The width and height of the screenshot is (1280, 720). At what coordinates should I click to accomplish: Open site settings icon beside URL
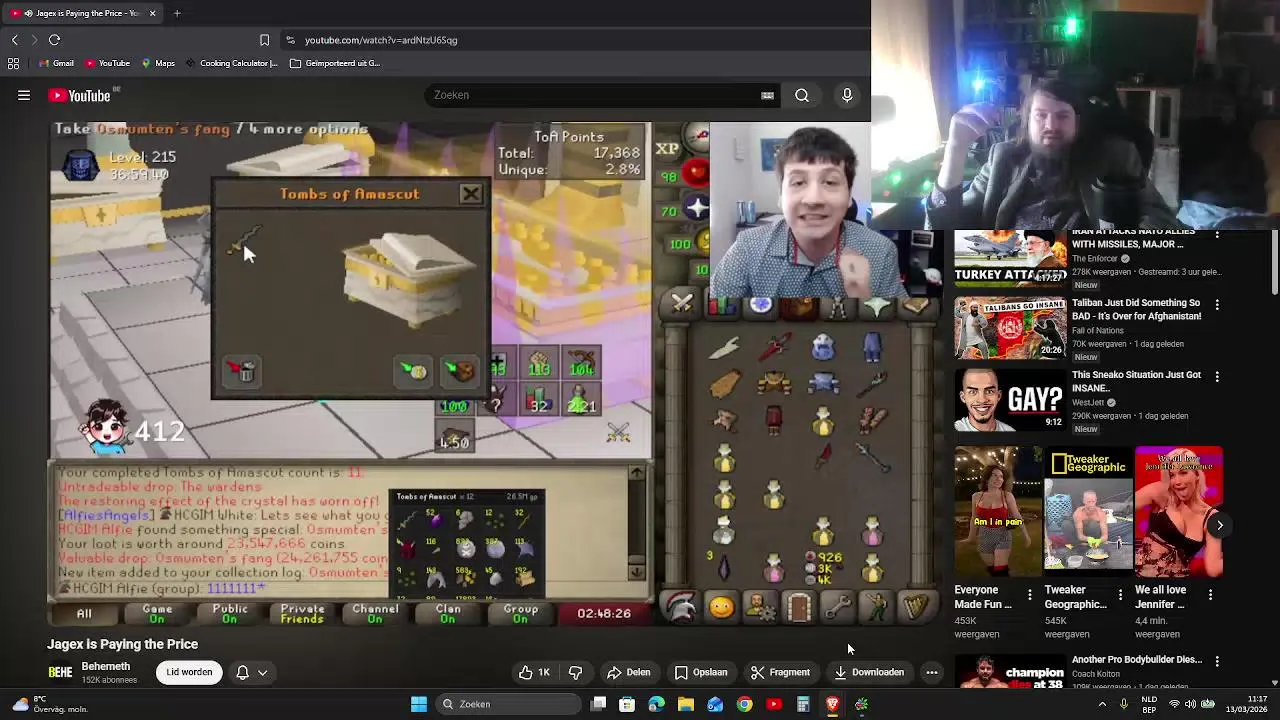[290, 40]
